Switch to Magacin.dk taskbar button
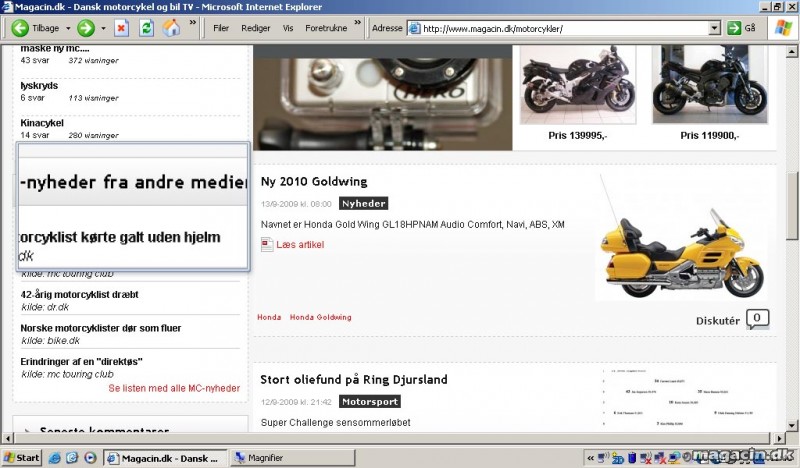Viewport: 800px width, 468px height. (x=165, y=458)
